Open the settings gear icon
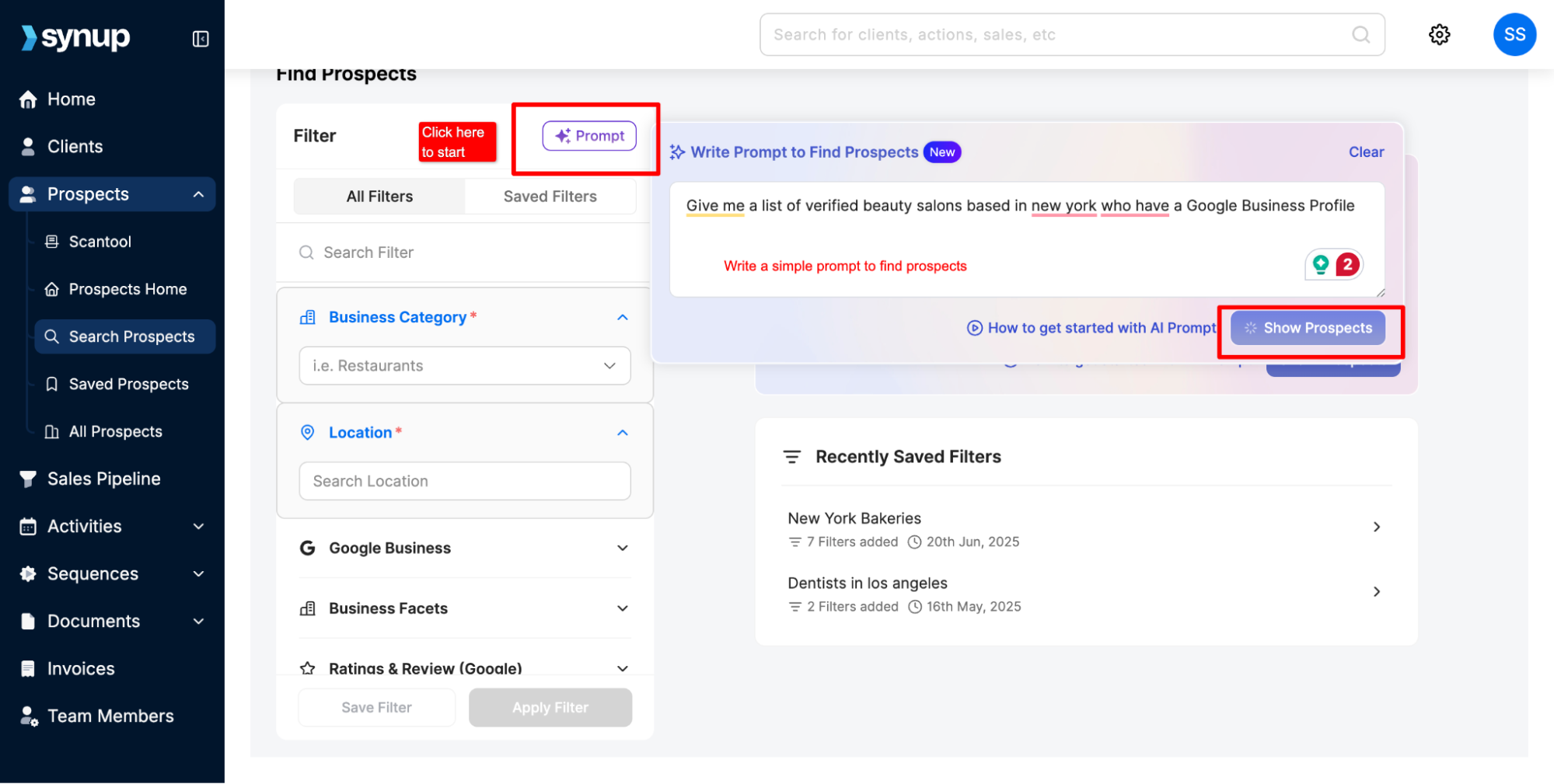The height and width of the screenshot is (784, 1554). 1439,34
